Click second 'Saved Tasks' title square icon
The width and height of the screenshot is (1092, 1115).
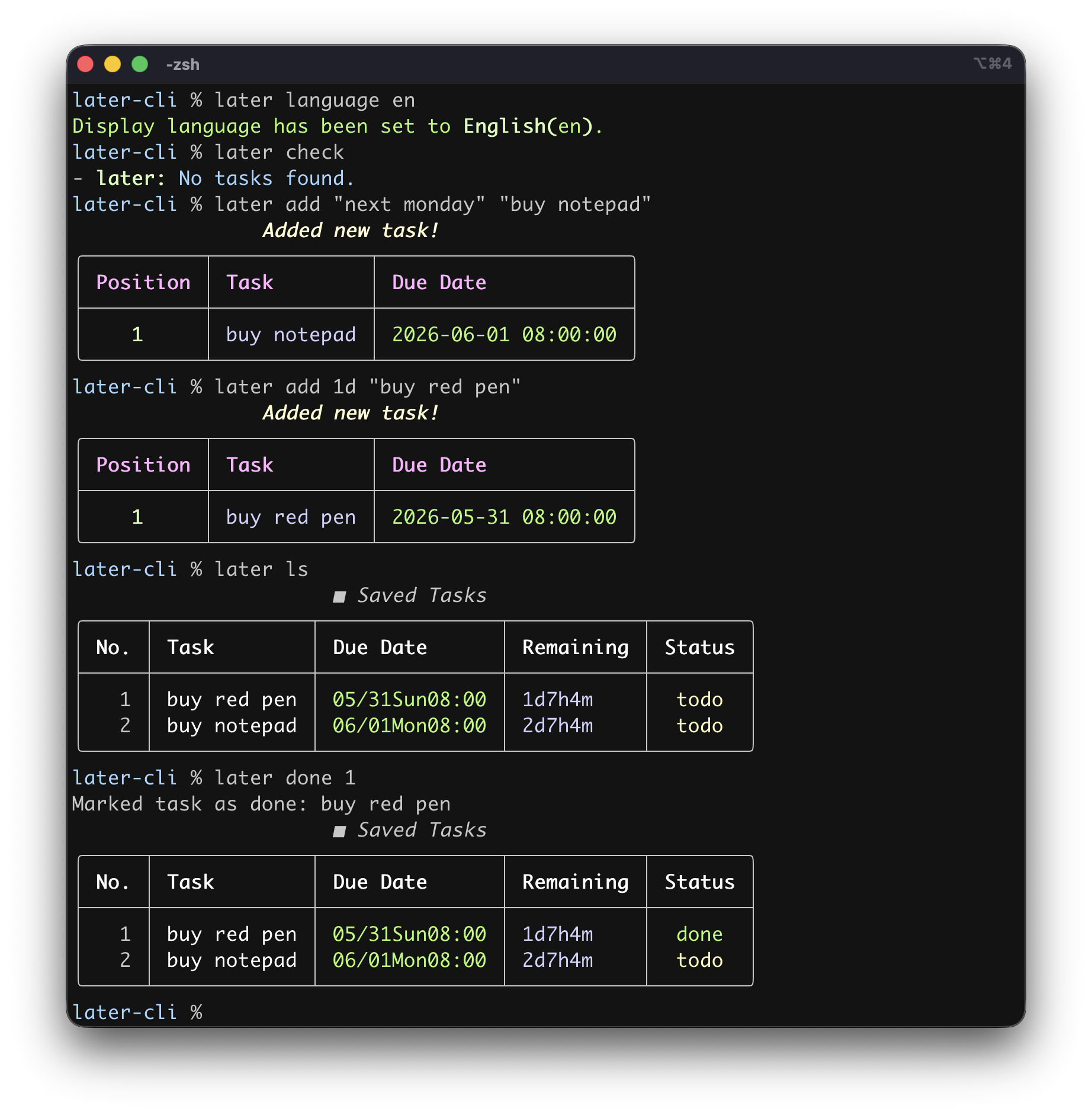coord(339,831)
